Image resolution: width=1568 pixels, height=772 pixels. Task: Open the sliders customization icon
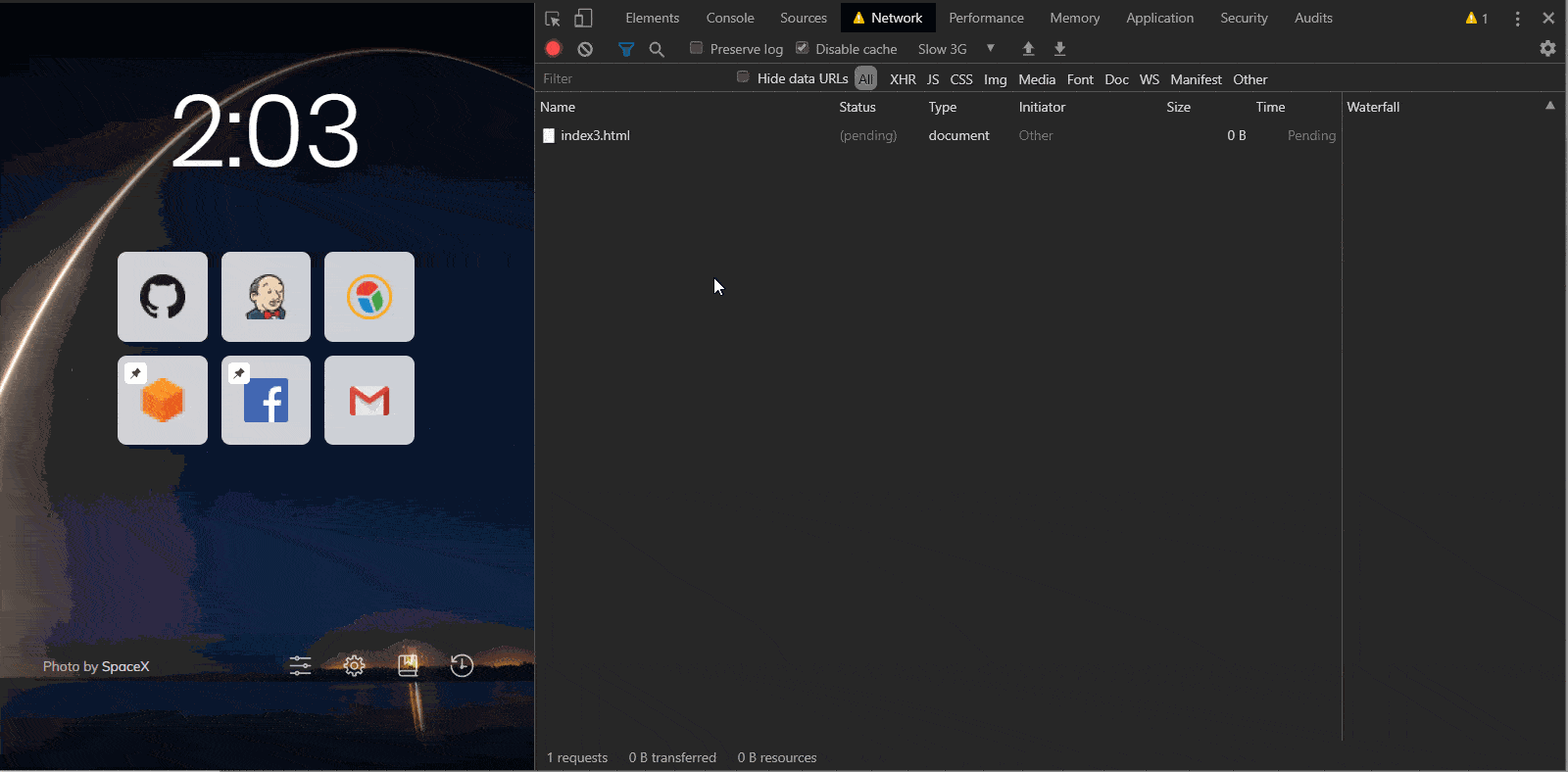pyautogui.click(x=300, y=666)
